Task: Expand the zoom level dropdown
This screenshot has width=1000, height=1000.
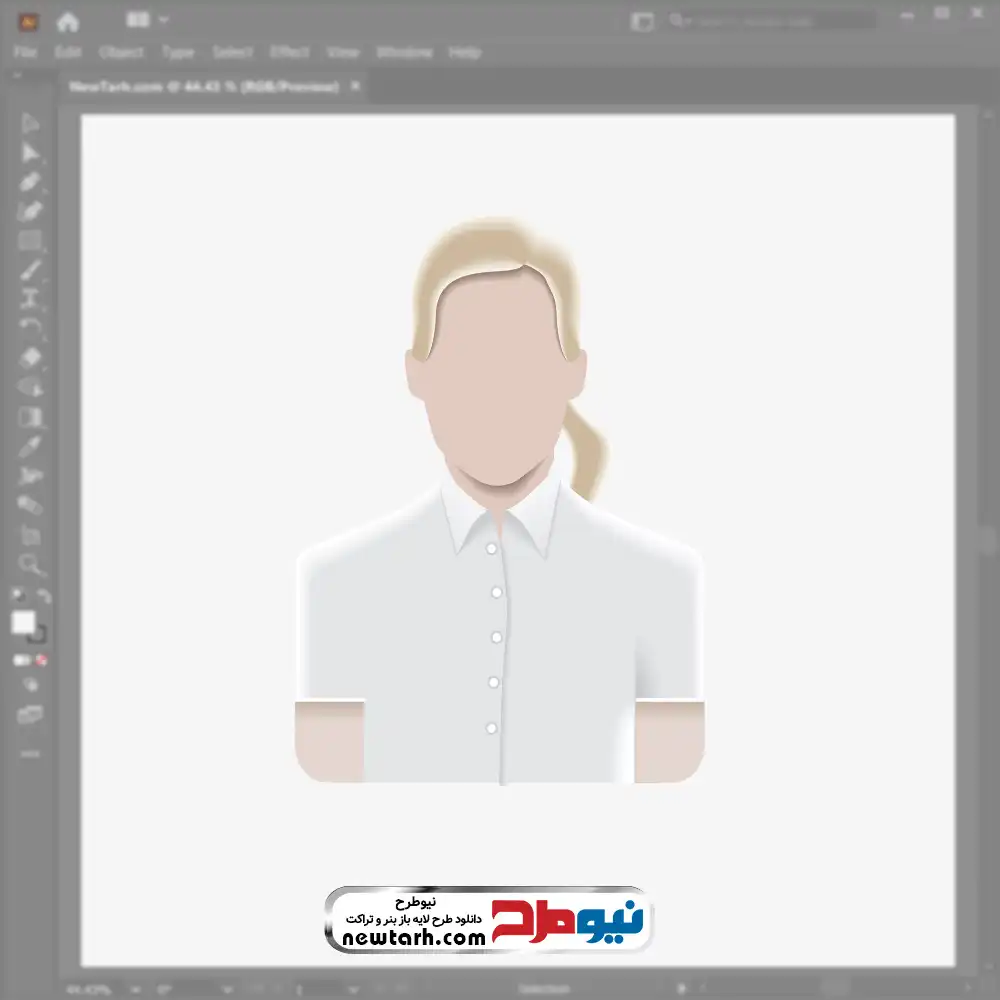Action: [136, 990]
